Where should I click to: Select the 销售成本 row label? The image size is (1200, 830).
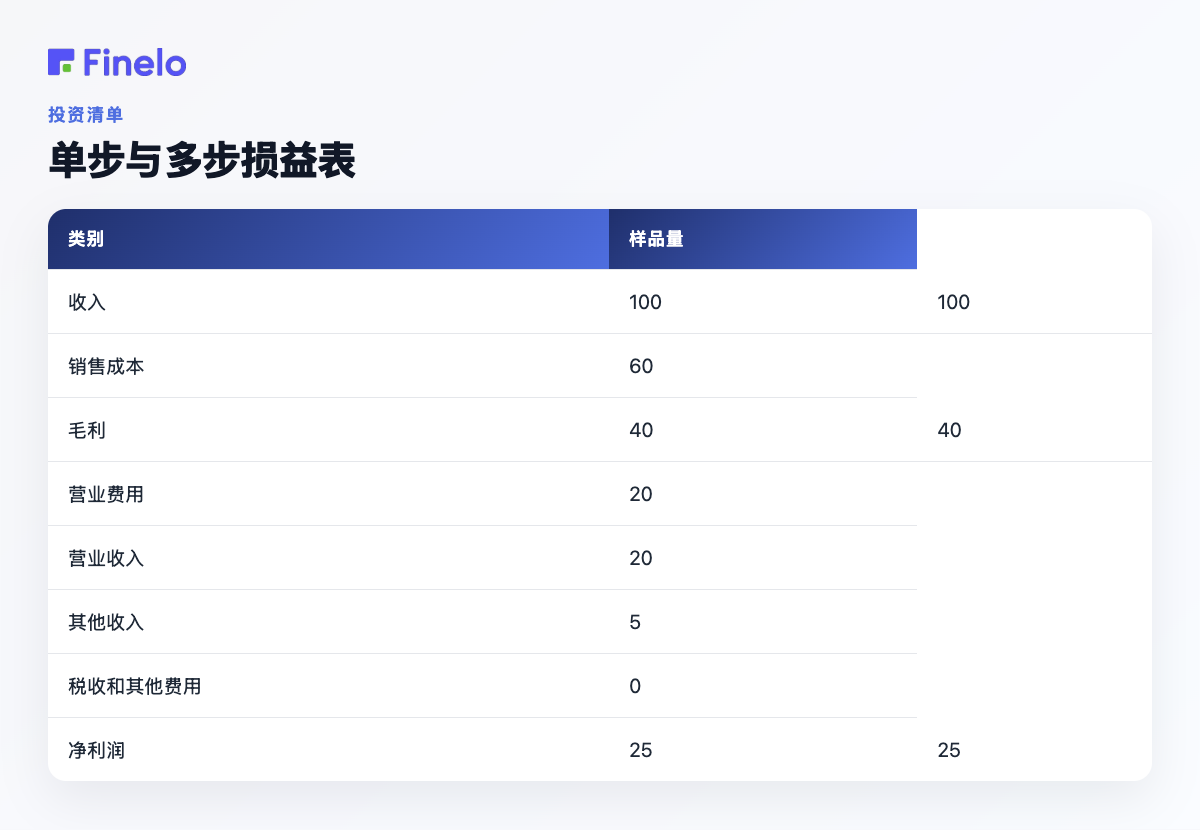click(x=106, y=366)
